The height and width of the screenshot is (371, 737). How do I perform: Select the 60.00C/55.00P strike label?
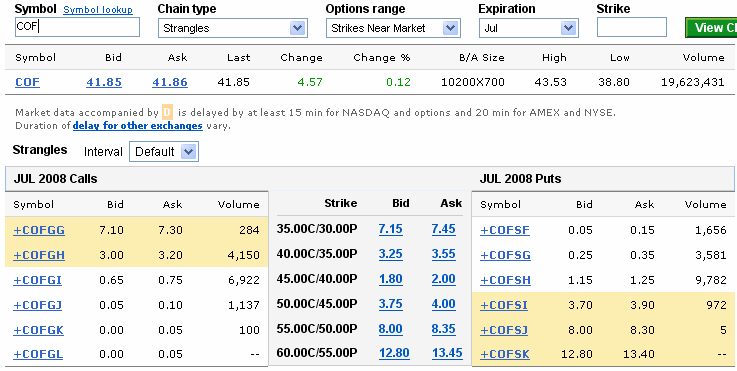tap(317, 353)
